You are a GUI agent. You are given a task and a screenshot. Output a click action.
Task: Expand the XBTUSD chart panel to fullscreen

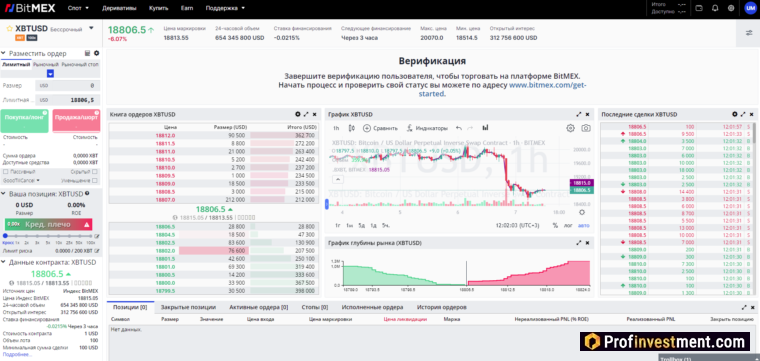click(579, 114)
